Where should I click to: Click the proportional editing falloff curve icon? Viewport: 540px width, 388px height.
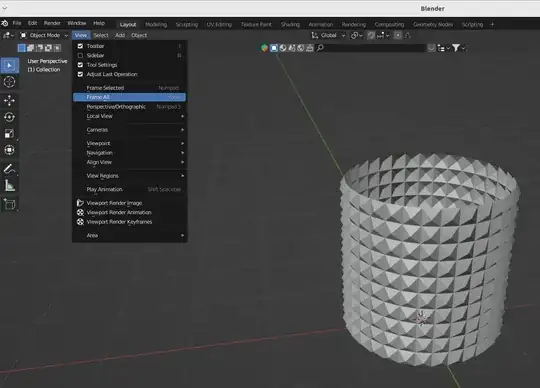(408, 35)
